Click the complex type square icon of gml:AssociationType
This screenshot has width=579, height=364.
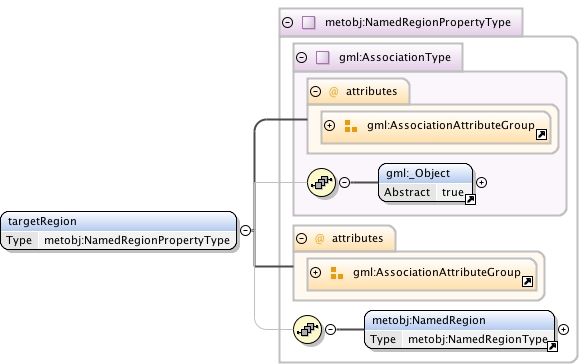pos(322,58)
